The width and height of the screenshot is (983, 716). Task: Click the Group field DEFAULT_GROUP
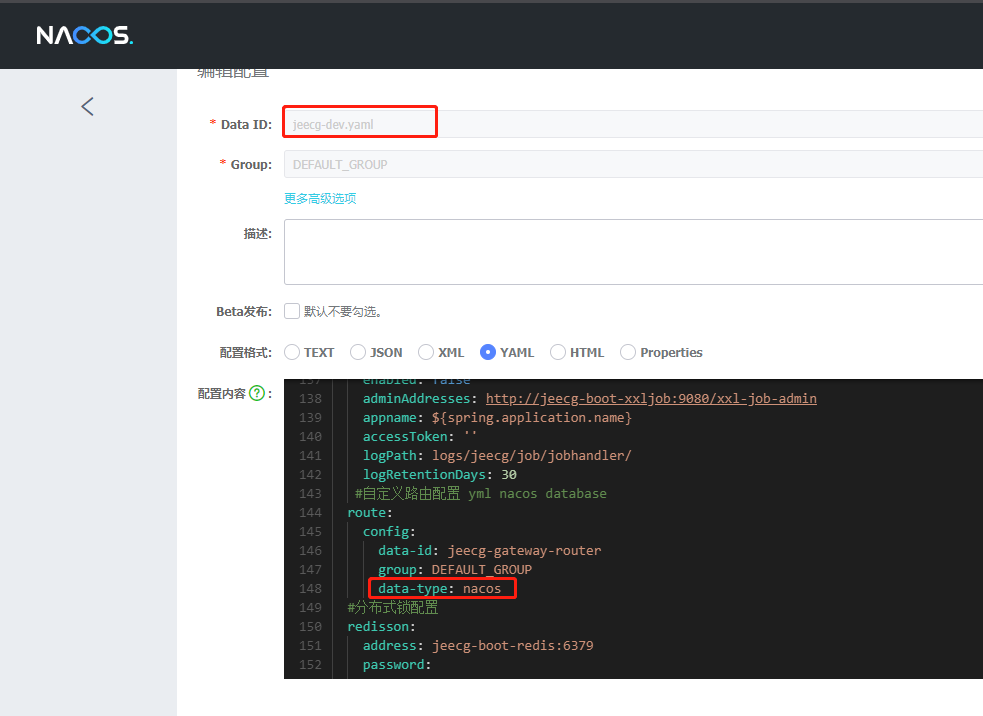(633, 164)
